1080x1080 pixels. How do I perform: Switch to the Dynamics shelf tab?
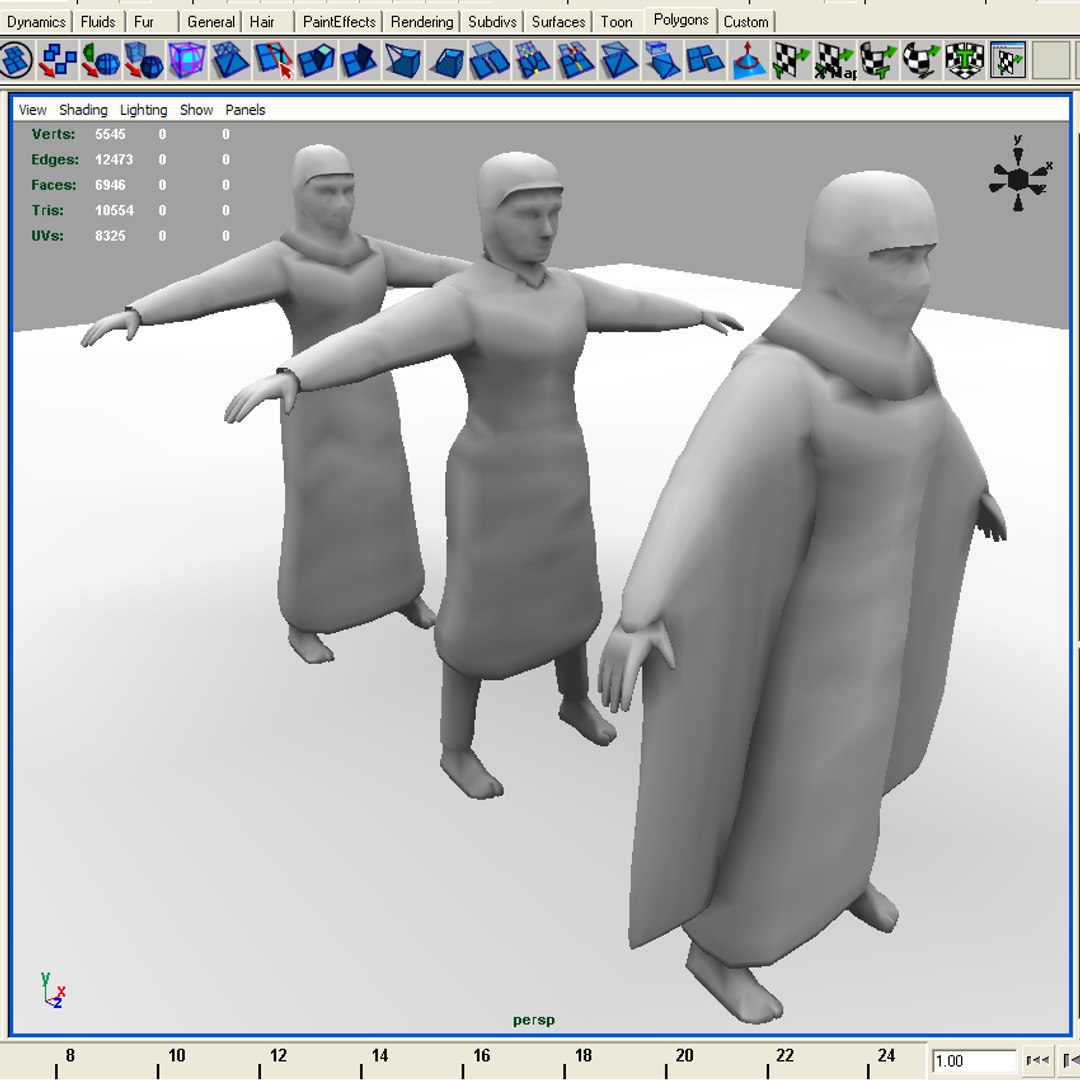click(x=36, y=22)
